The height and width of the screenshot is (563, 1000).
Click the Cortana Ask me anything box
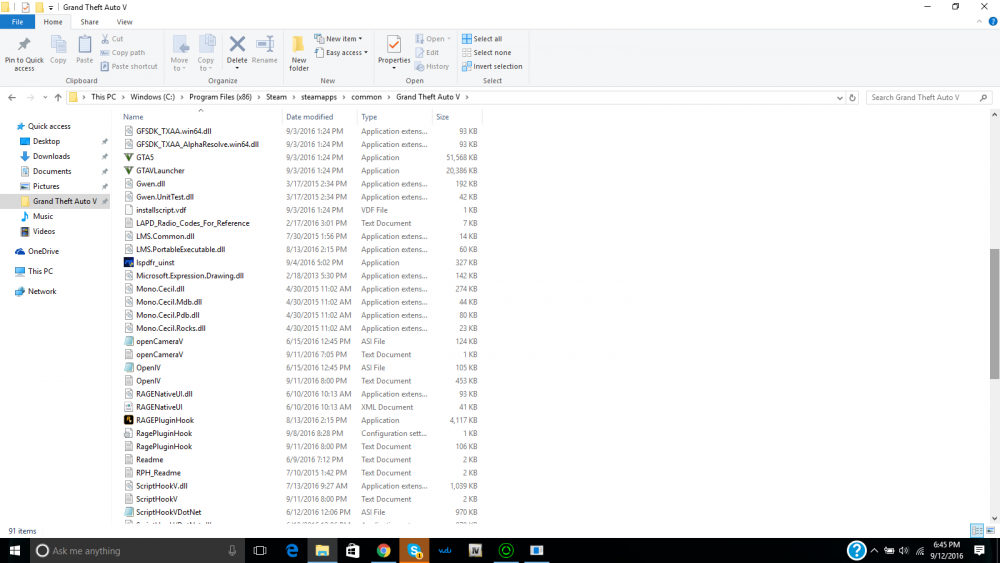(138, 550)
